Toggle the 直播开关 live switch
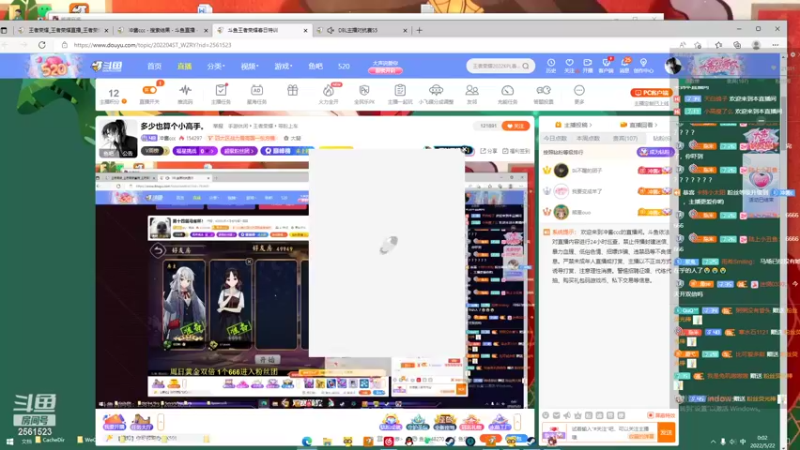 pos(149,90)
